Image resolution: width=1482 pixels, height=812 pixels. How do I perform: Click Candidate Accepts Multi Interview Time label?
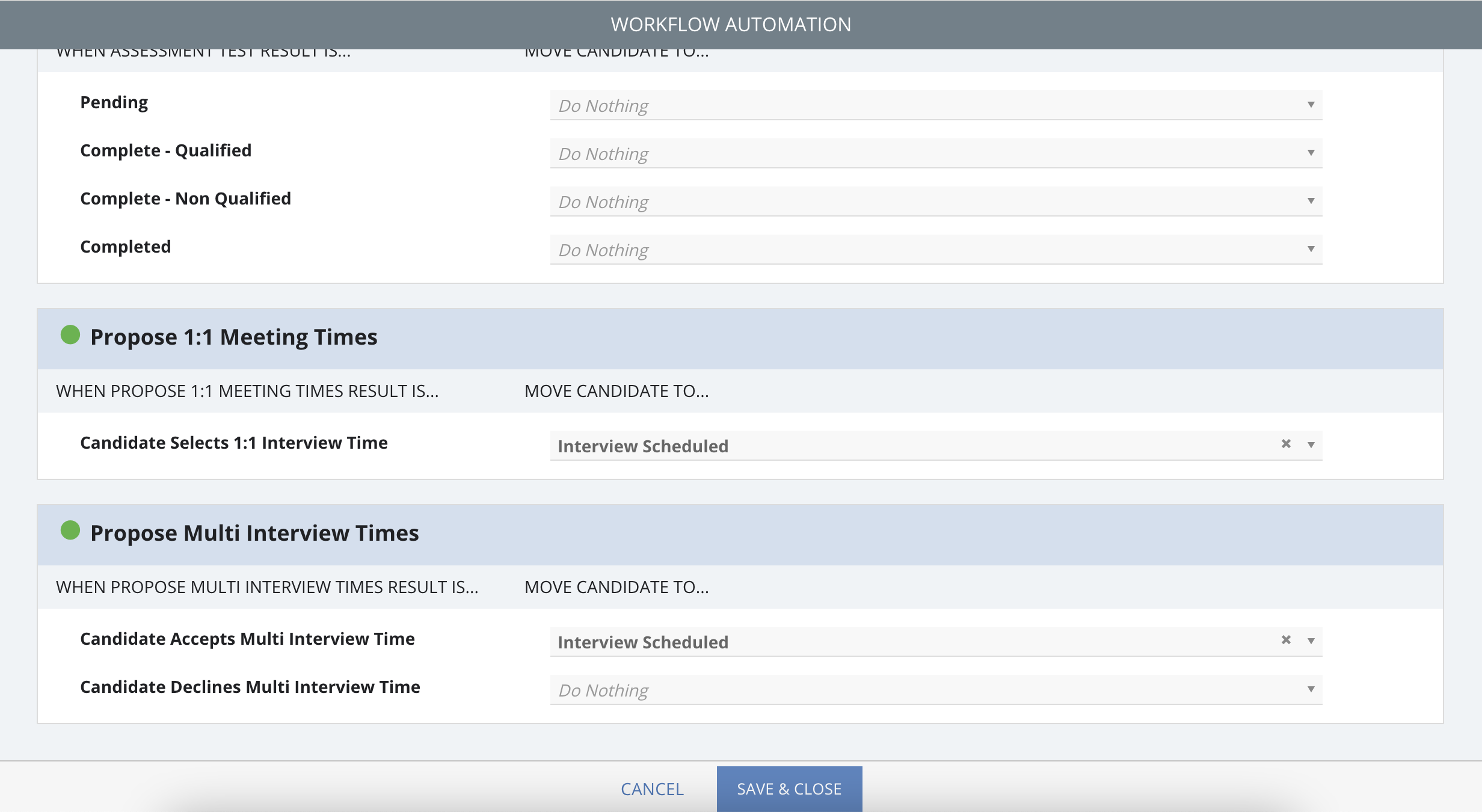(248, 639)
